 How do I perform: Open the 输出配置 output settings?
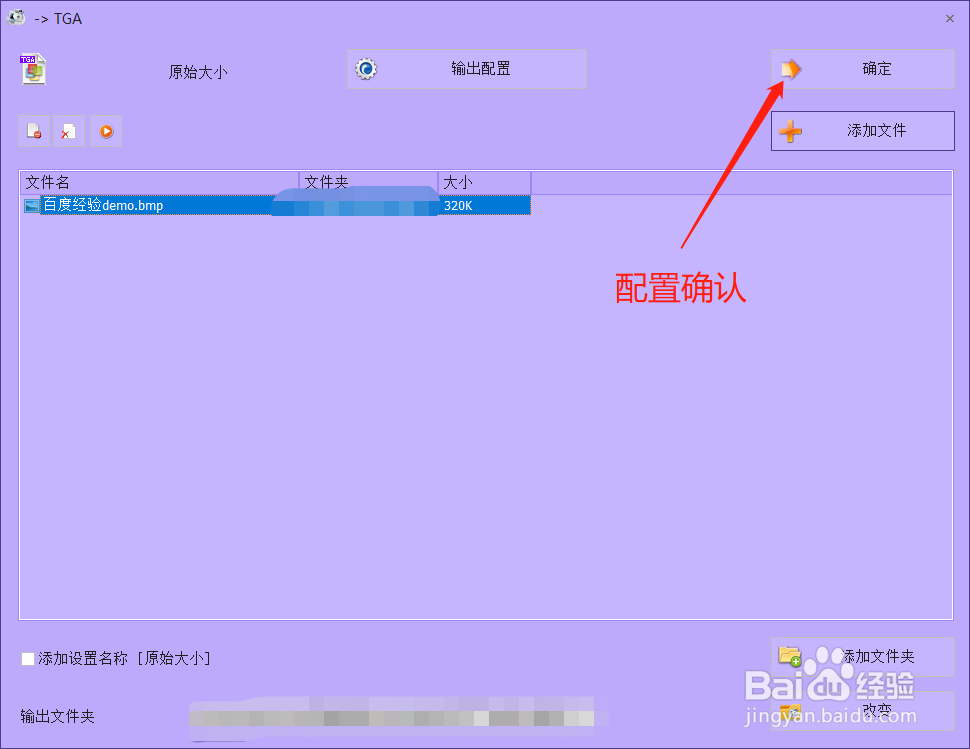[x=466, y=68]
